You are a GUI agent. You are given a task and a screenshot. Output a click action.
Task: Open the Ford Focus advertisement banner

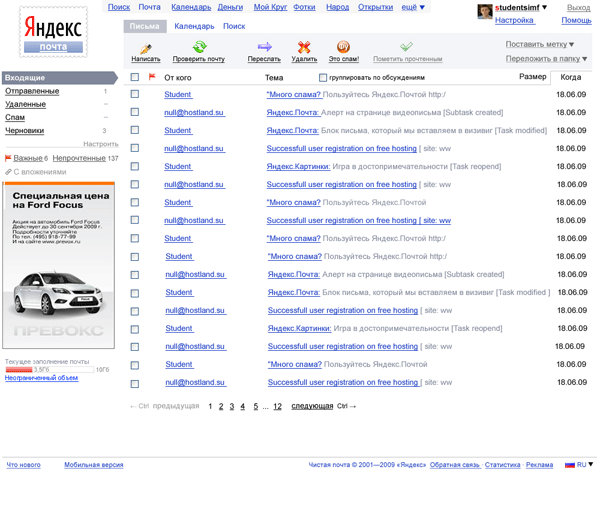tap(58, 265)
